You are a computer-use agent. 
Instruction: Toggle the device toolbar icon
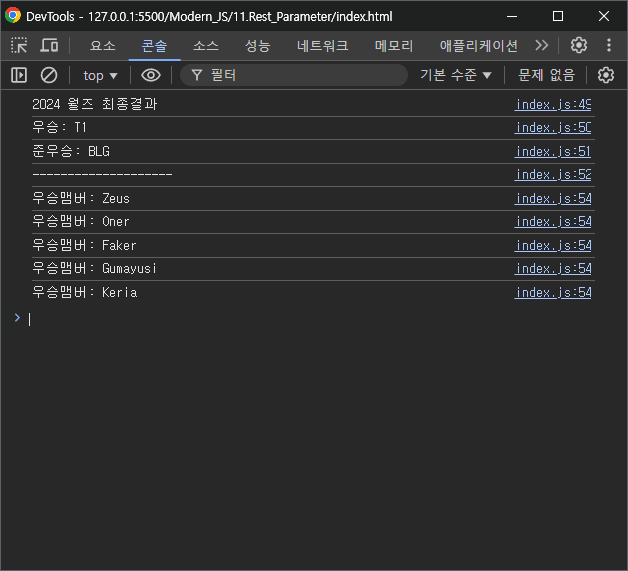coord(49,45)
